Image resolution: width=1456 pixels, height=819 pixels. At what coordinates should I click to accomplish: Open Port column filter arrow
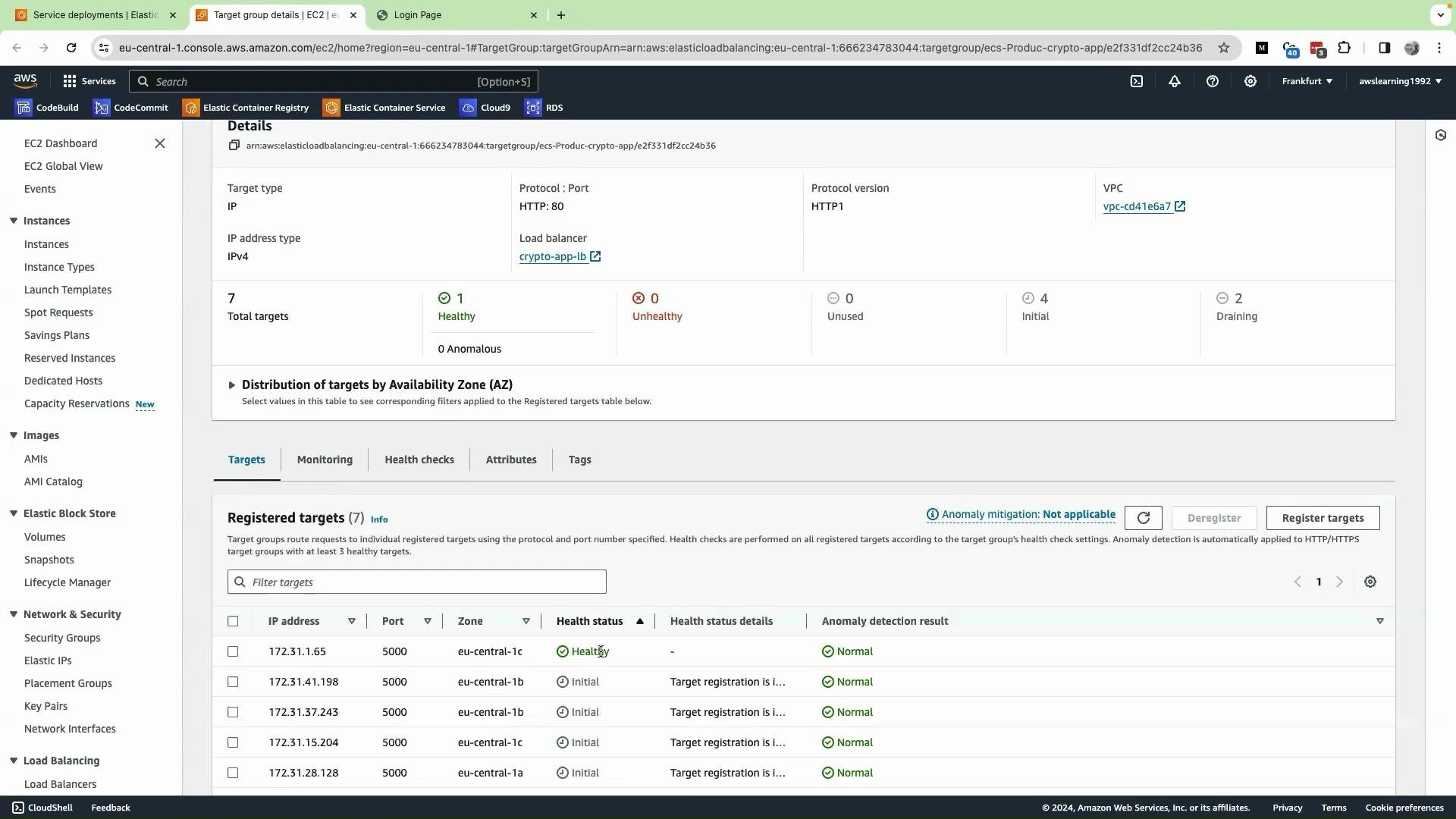click(428, 621)
